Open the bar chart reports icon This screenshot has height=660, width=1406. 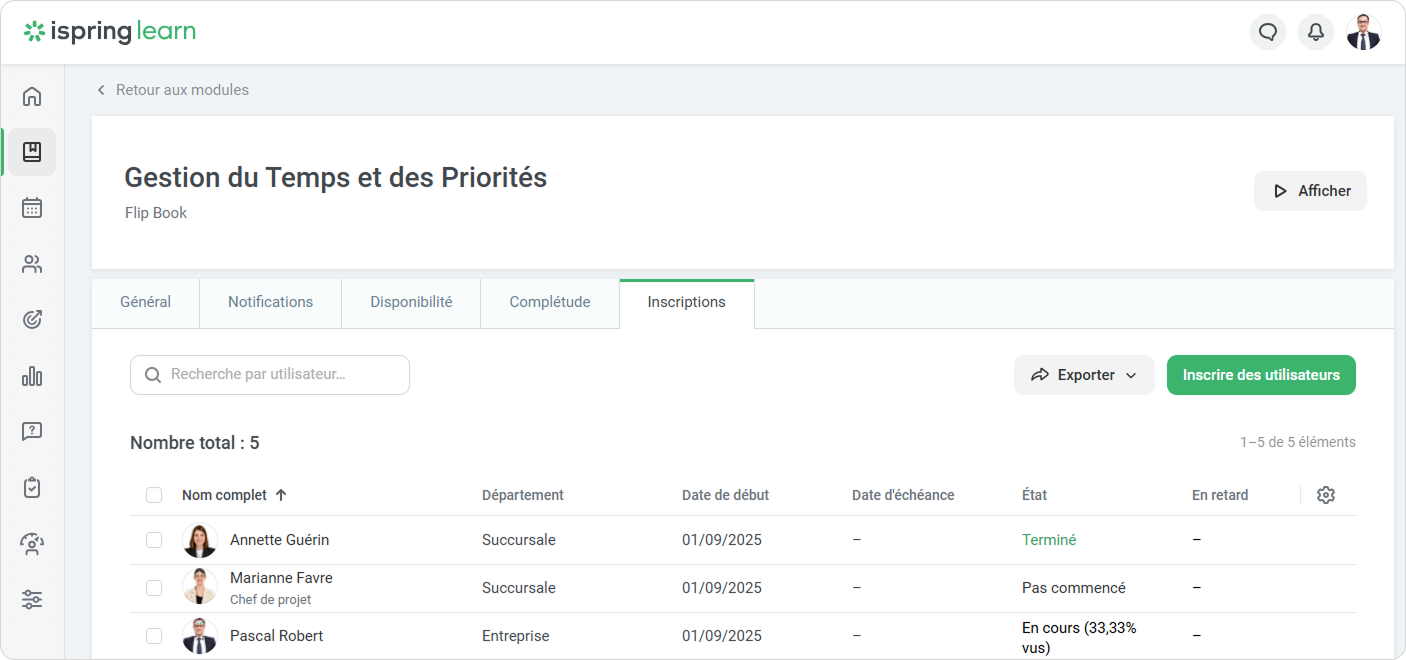pos(32,376)
